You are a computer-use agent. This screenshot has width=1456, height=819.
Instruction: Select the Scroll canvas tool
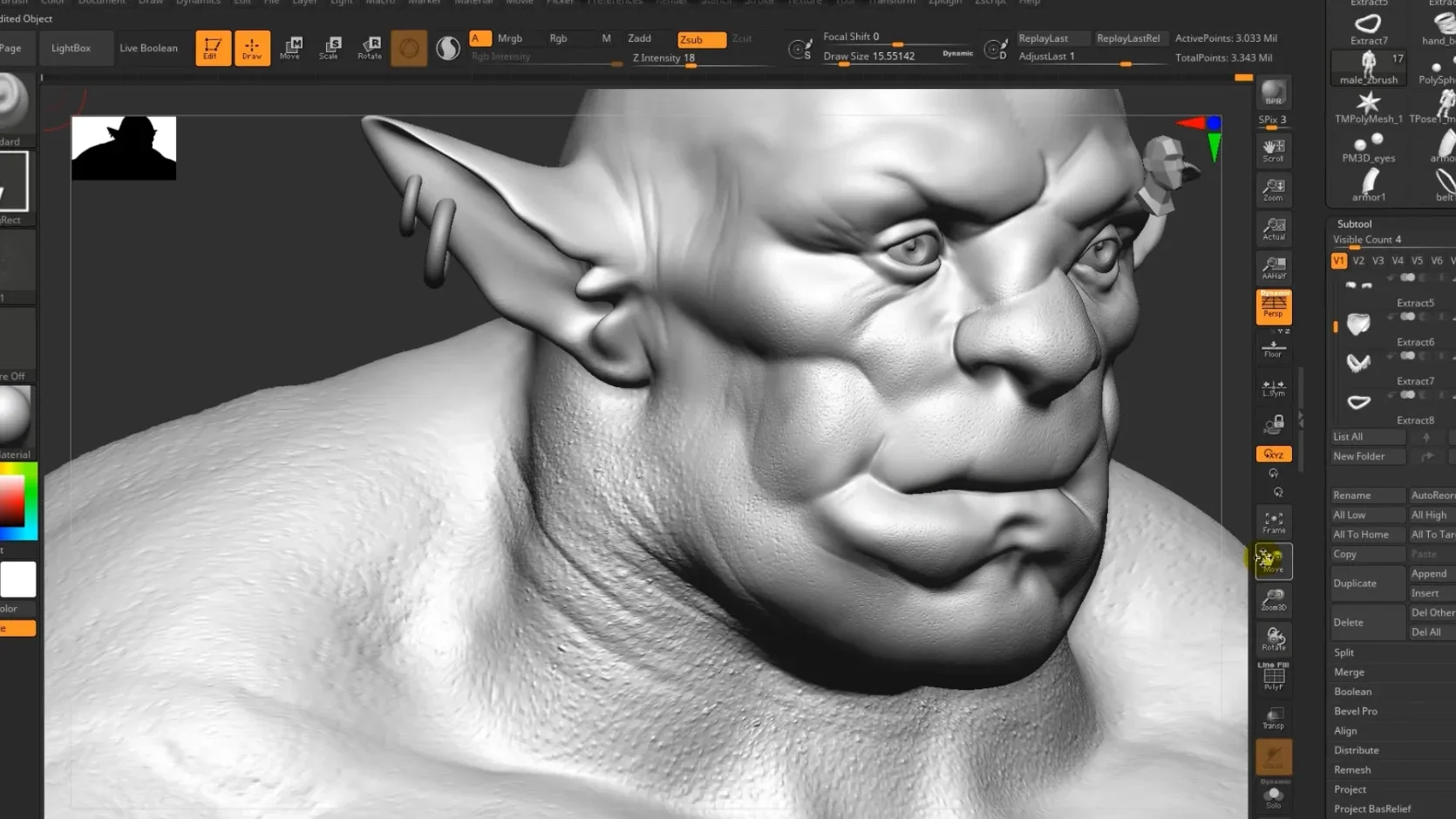1274,151
